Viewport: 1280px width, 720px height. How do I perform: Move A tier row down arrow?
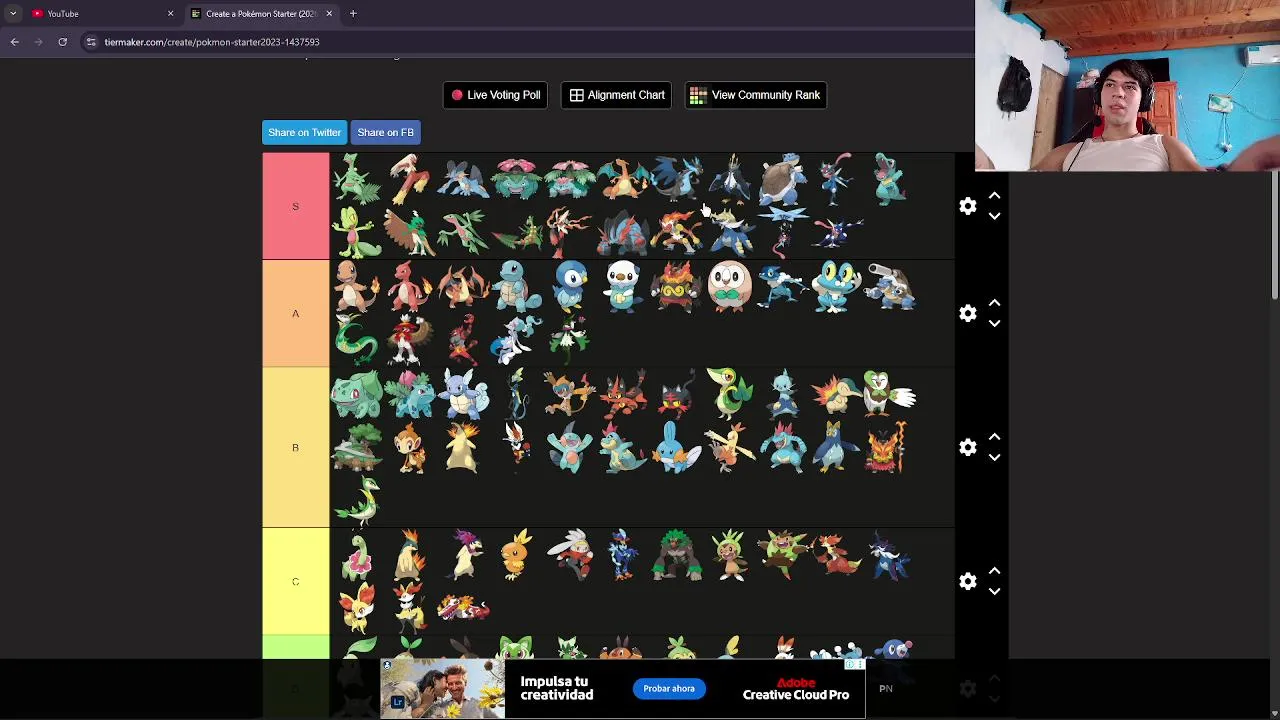pos(994,323)
